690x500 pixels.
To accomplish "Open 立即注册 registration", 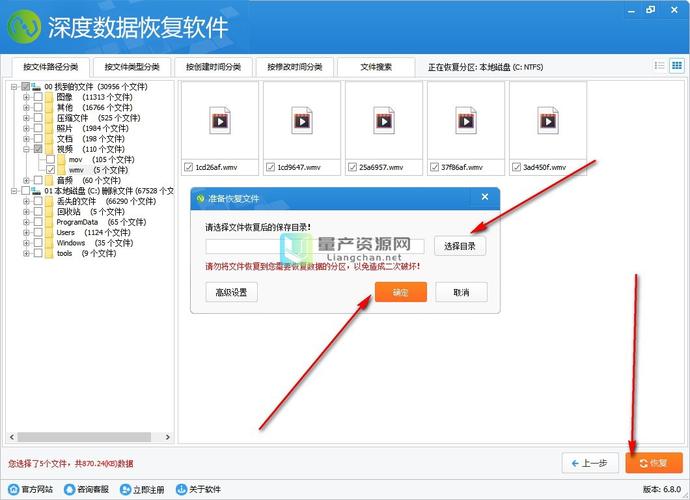I will (x=142, y=489).
